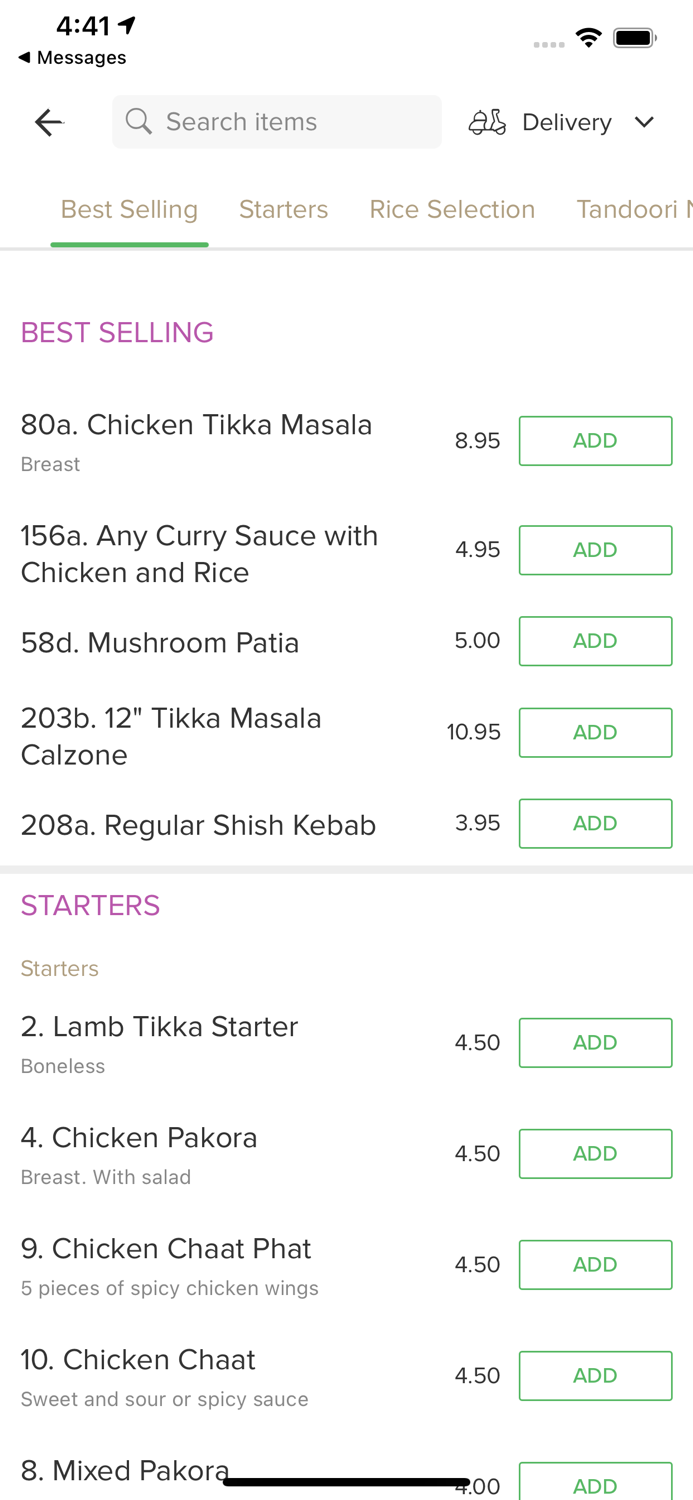Add Any Curry Sauce with Chicken and Rice
The height and width of the screenshot is (1500, 693).
(595, 550)
